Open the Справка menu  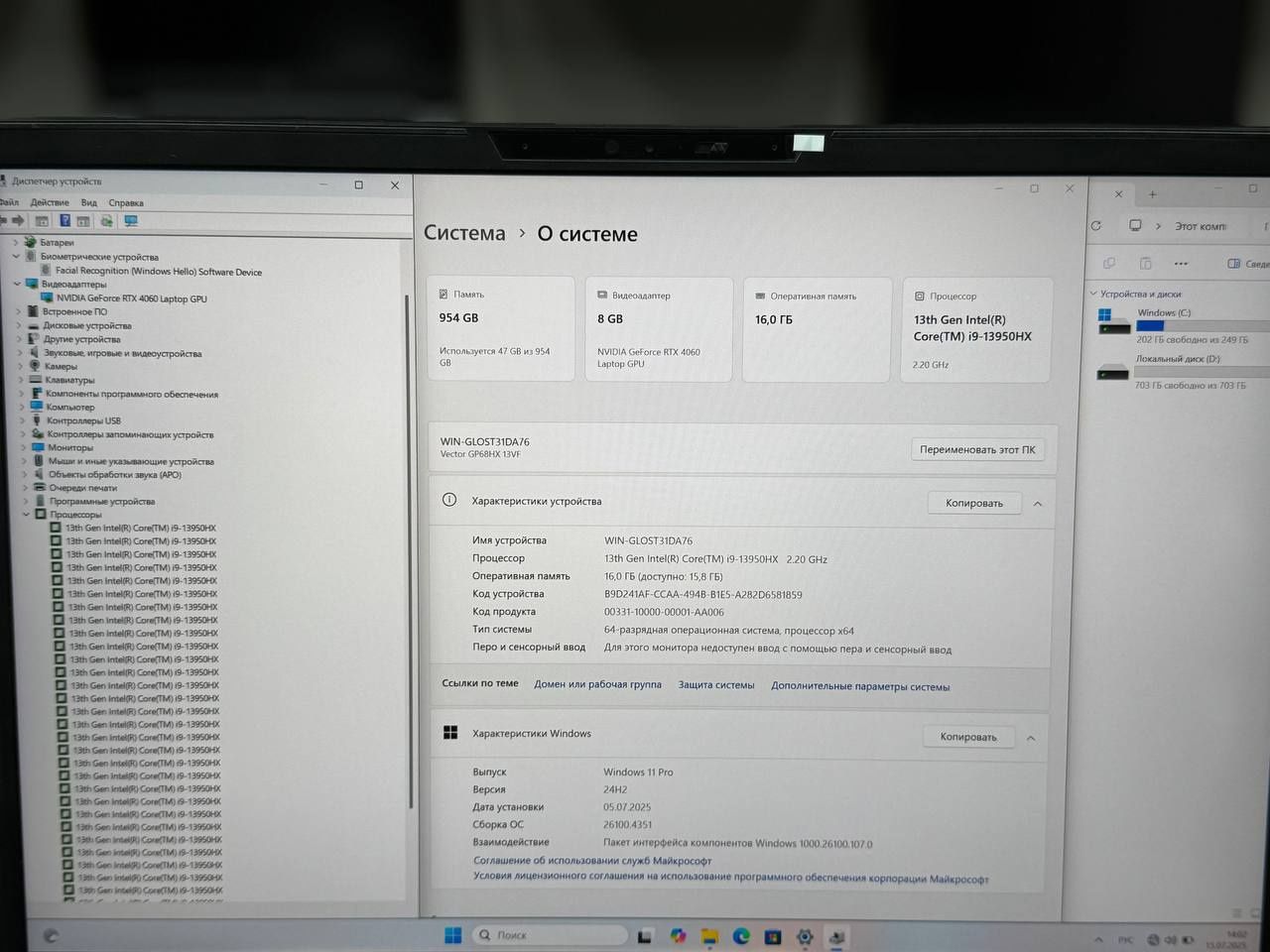point(126,202)
